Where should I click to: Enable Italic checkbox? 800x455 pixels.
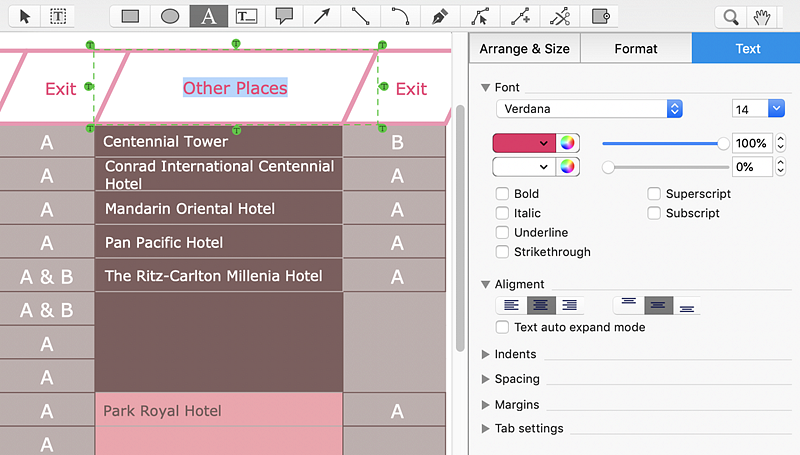coord(503,213)
